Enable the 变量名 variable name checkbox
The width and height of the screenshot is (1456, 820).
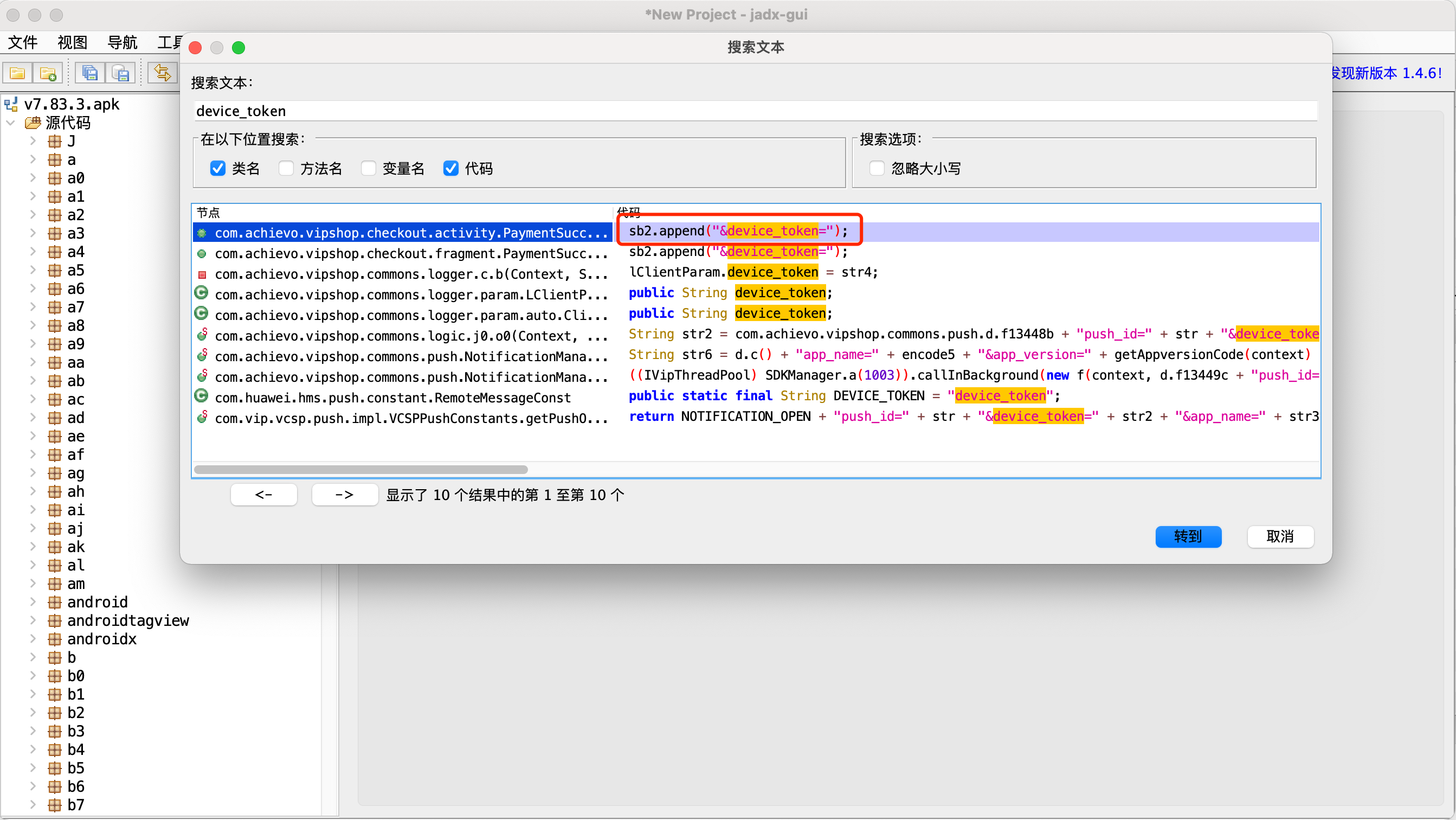pyautogui.click(x=369, y=169)
